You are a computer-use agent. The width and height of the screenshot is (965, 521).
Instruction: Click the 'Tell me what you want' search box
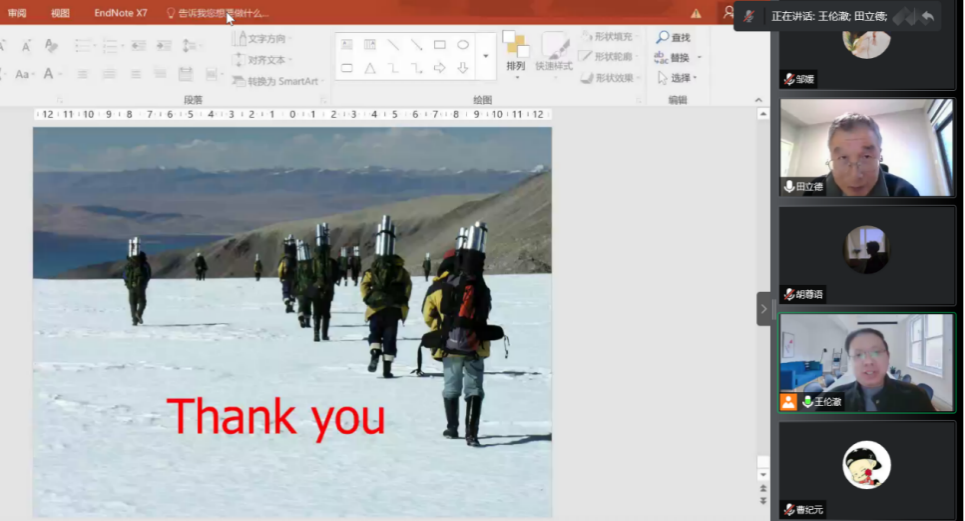point(222,13)
